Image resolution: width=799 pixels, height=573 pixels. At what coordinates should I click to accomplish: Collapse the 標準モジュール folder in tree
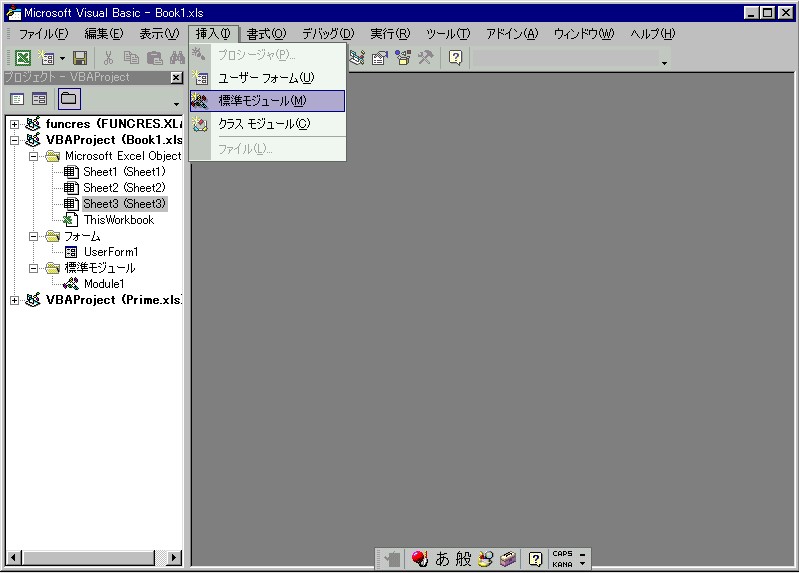[x=33, y=268]
